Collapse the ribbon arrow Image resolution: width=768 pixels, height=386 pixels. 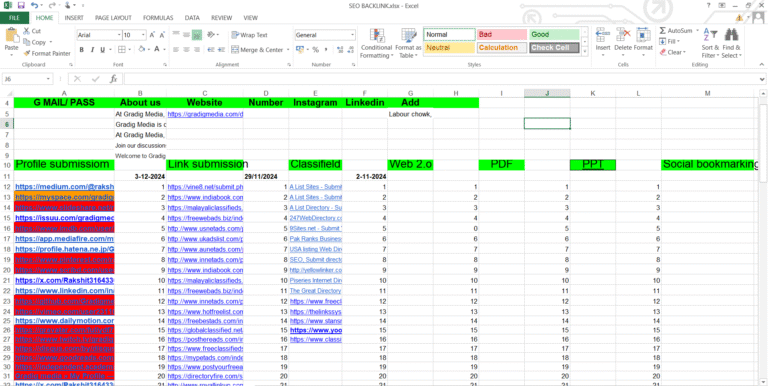point(762,65)
